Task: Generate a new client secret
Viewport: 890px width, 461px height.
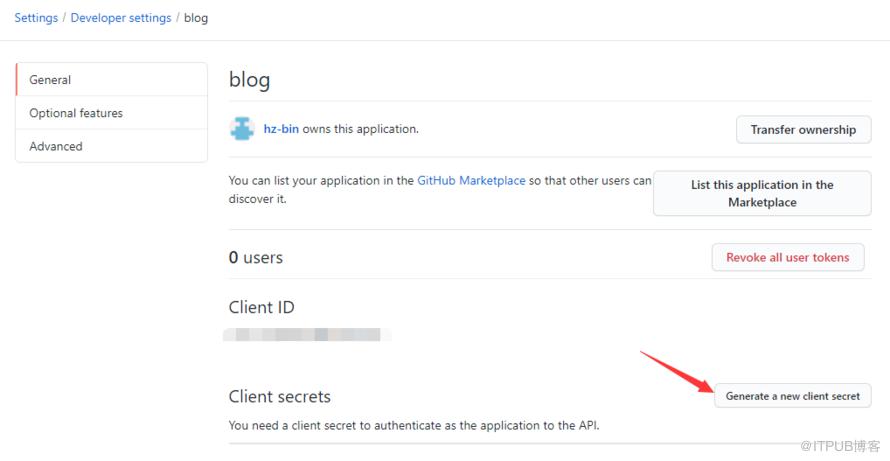Action: pos(792,396)
